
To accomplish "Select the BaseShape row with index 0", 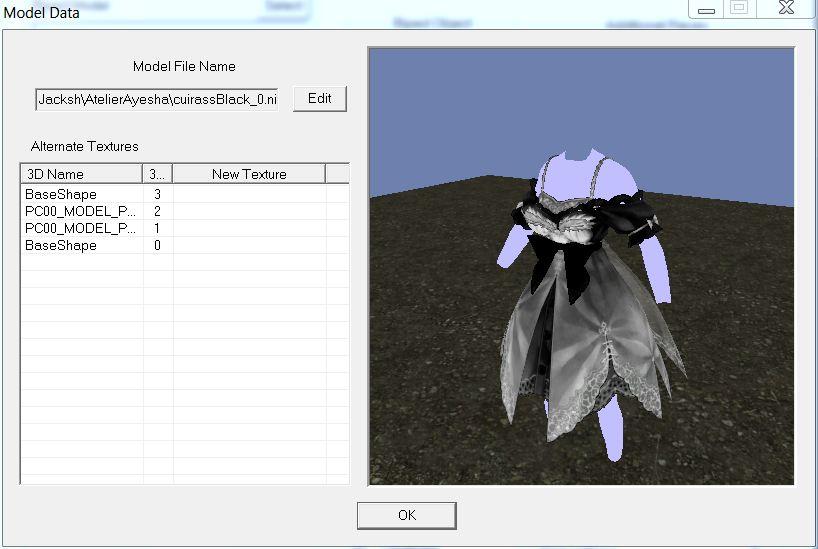I will click(185, 245).
